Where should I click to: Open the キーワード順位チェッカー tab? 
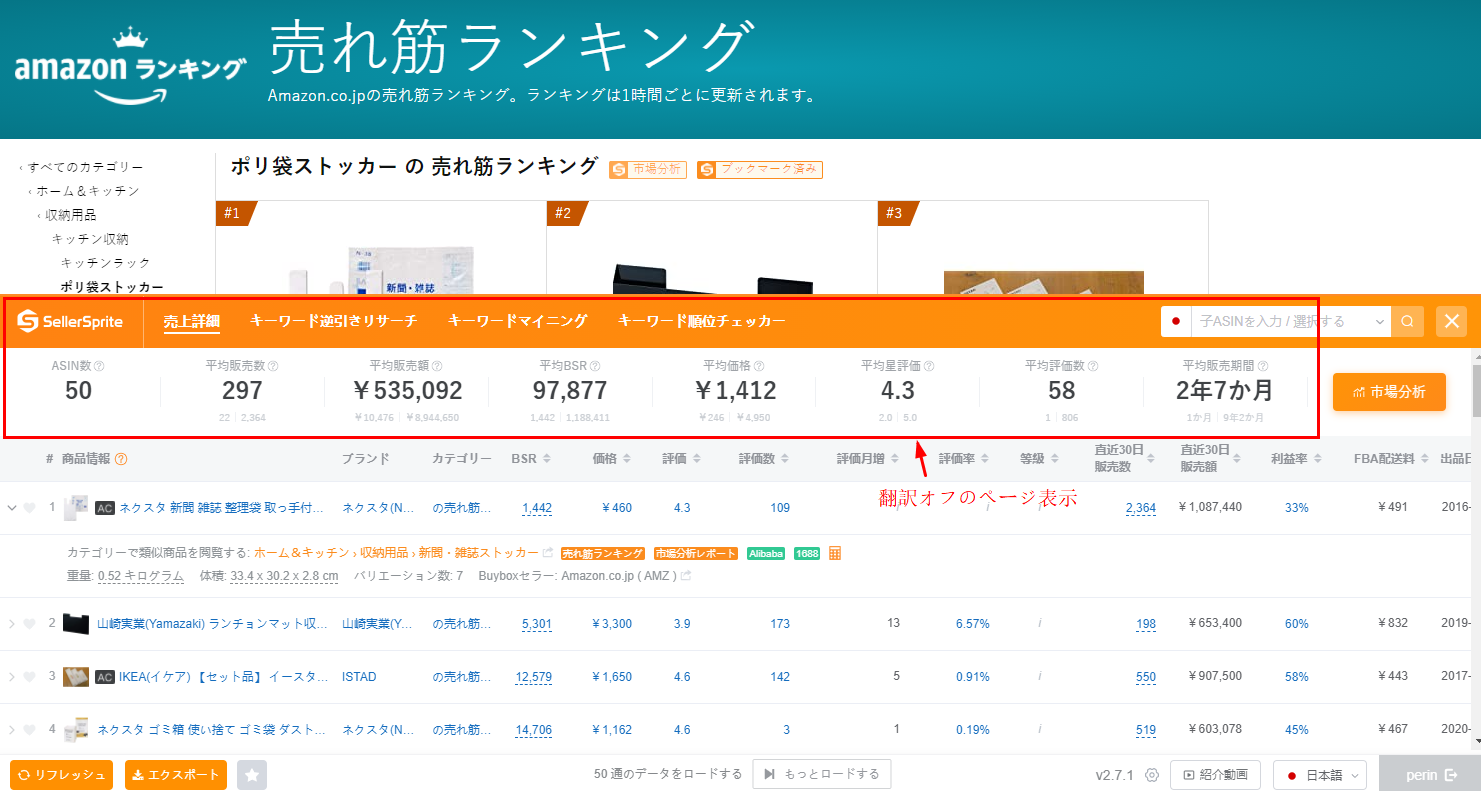tap(701, 321)
